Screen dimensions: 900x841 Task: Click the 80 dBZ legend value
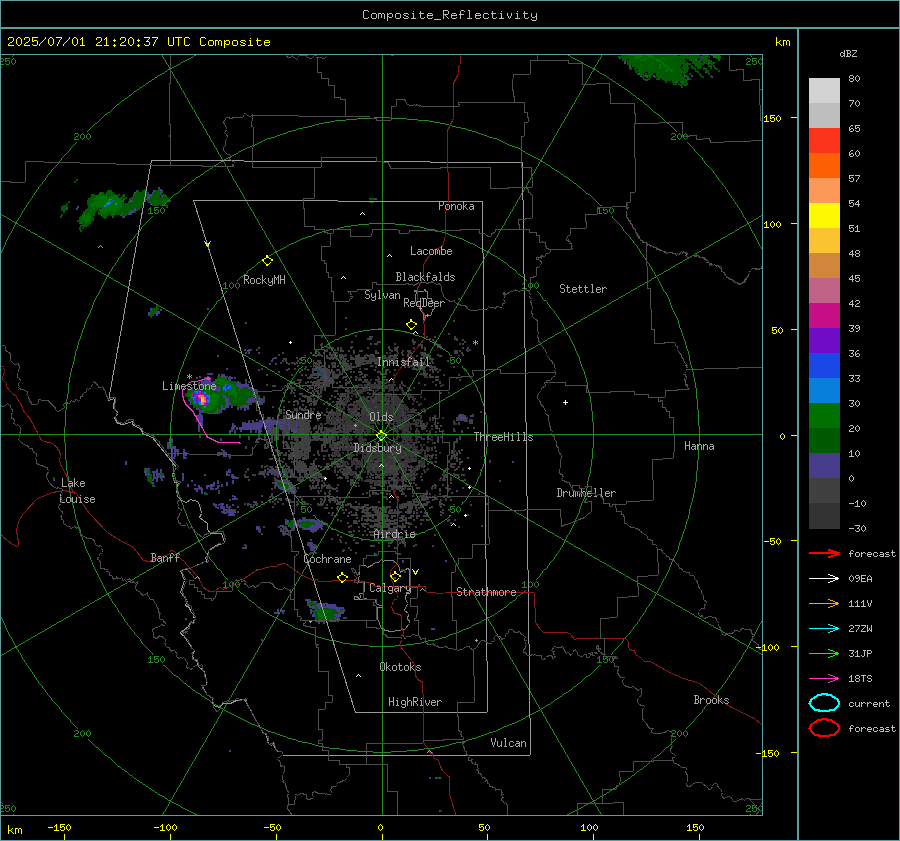[854, 79]
